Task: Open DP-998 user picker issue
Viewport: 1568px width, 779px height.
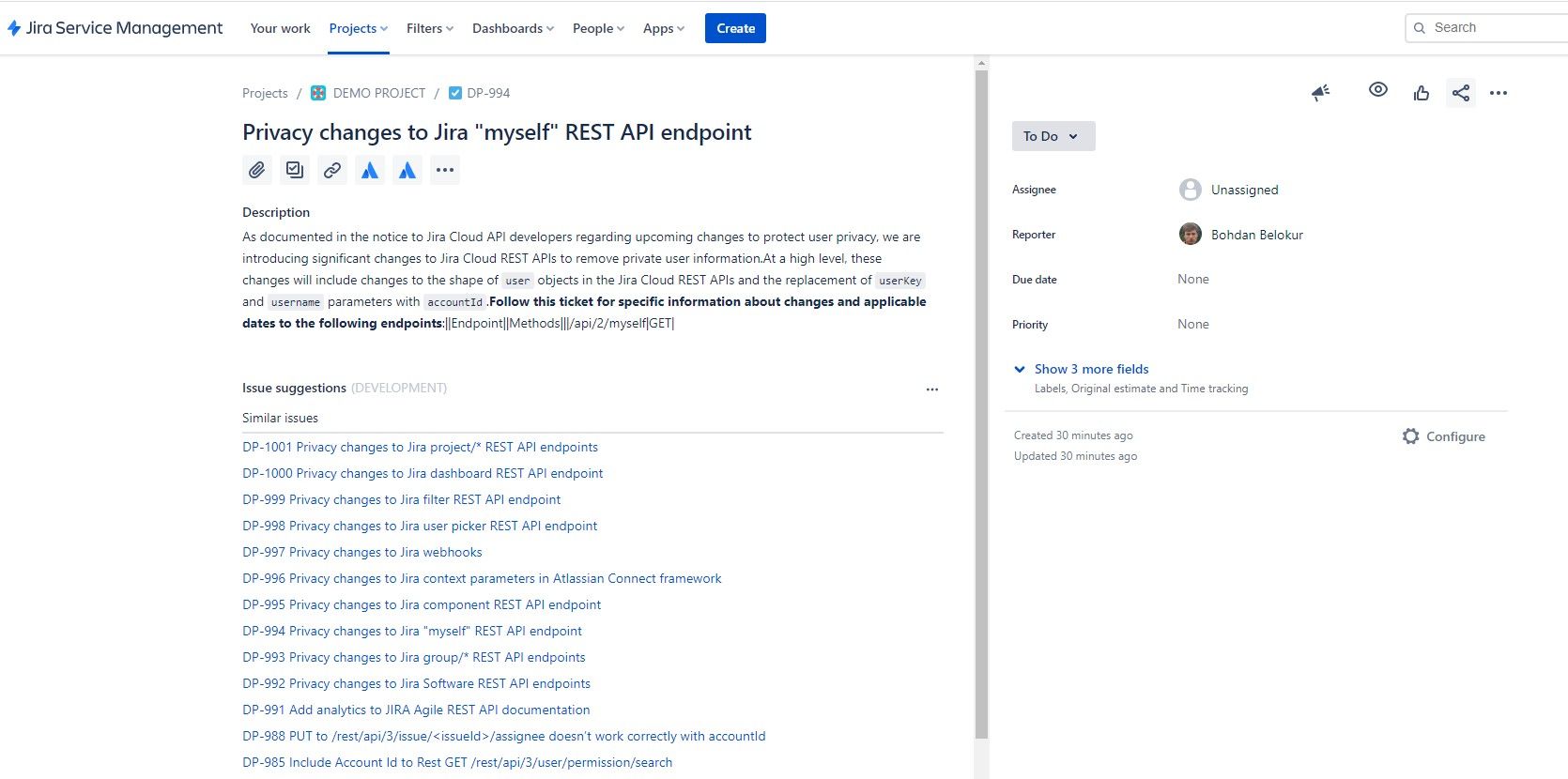Action: point(420,526)
